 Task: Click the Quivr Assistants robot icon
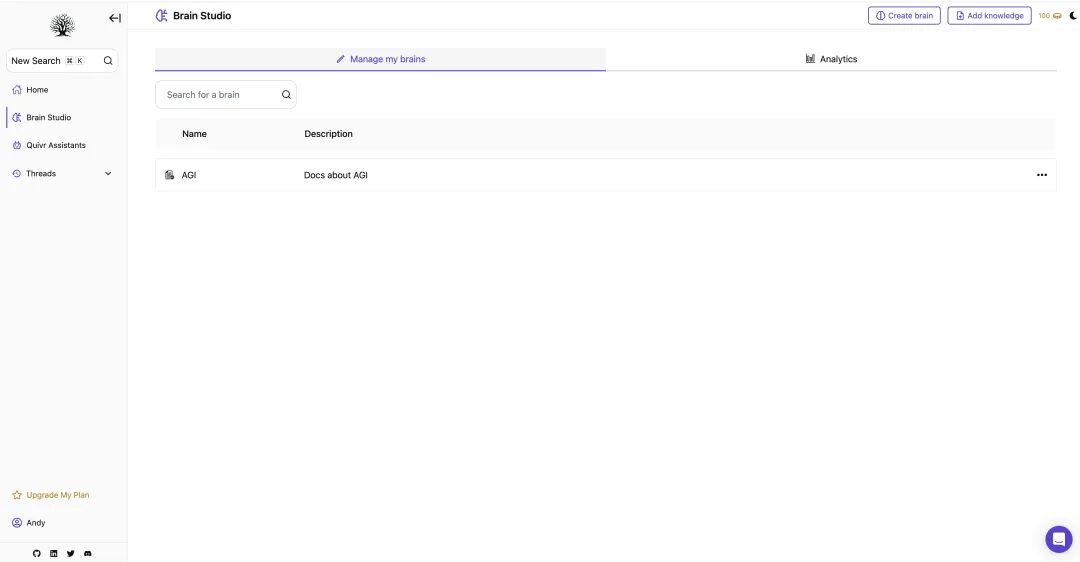click(17, 145)
